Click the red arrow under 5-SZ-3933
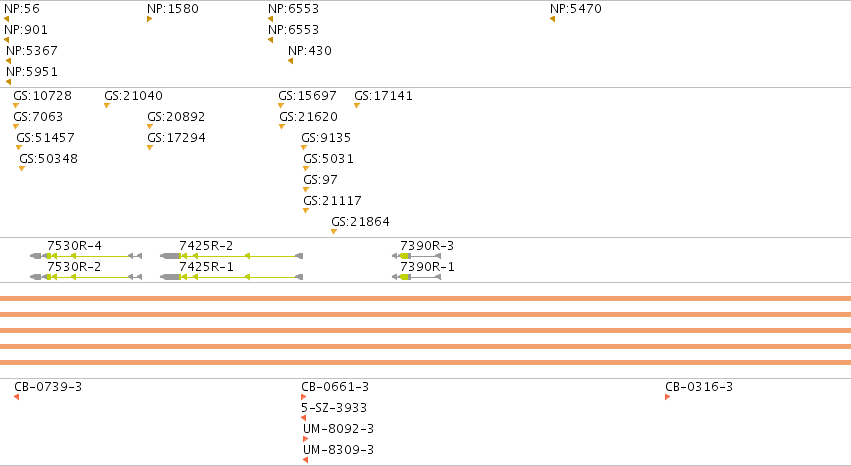 coord(303,418)
